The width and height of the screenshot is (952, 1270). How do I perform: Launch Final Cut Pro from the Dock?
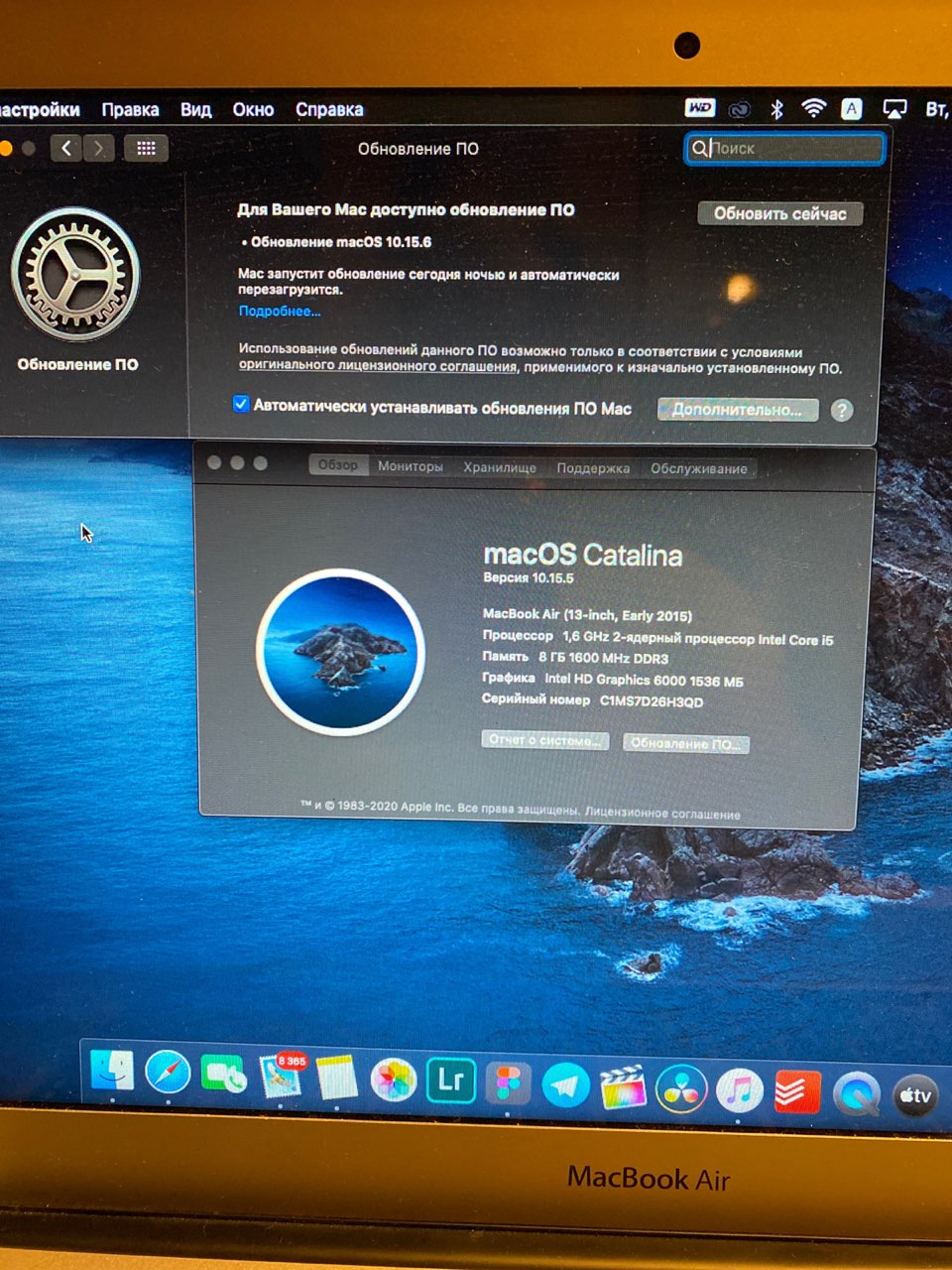pyautogui.click(x=623, y=1087)
